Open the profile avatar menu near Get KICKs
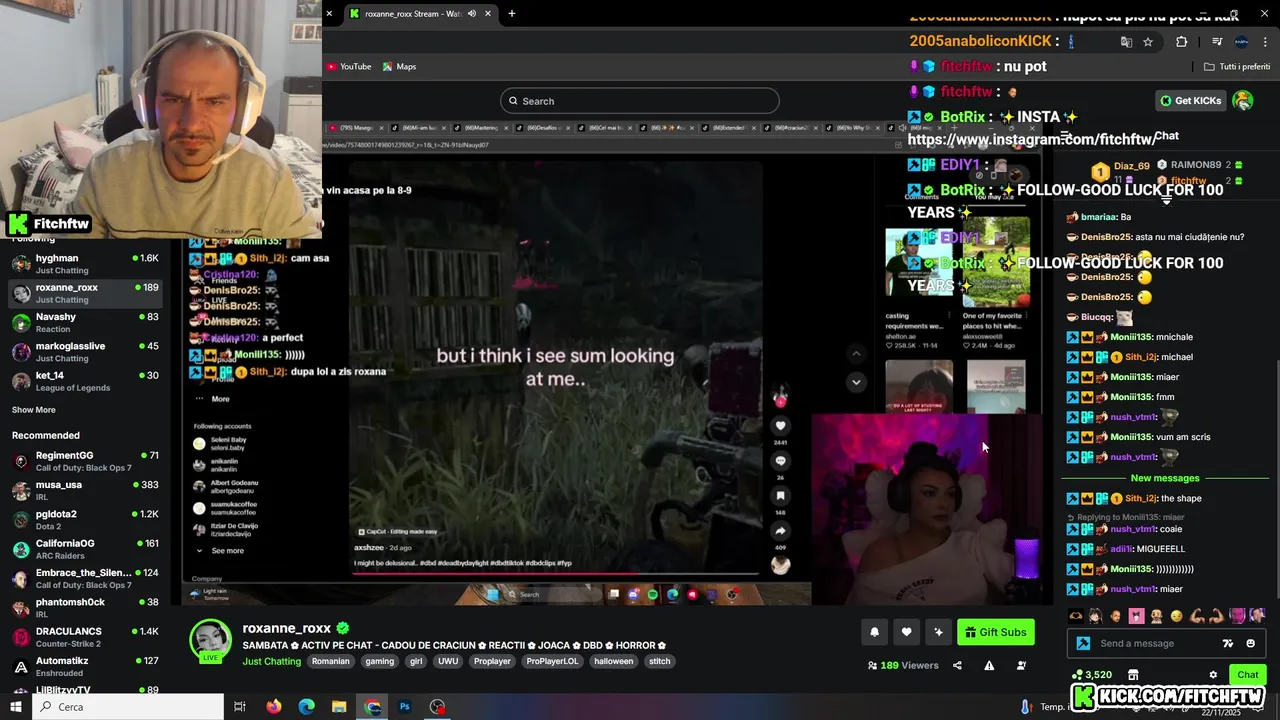Image resolution: width=1280 pixels, height=720 pixels. [1243, 101]
